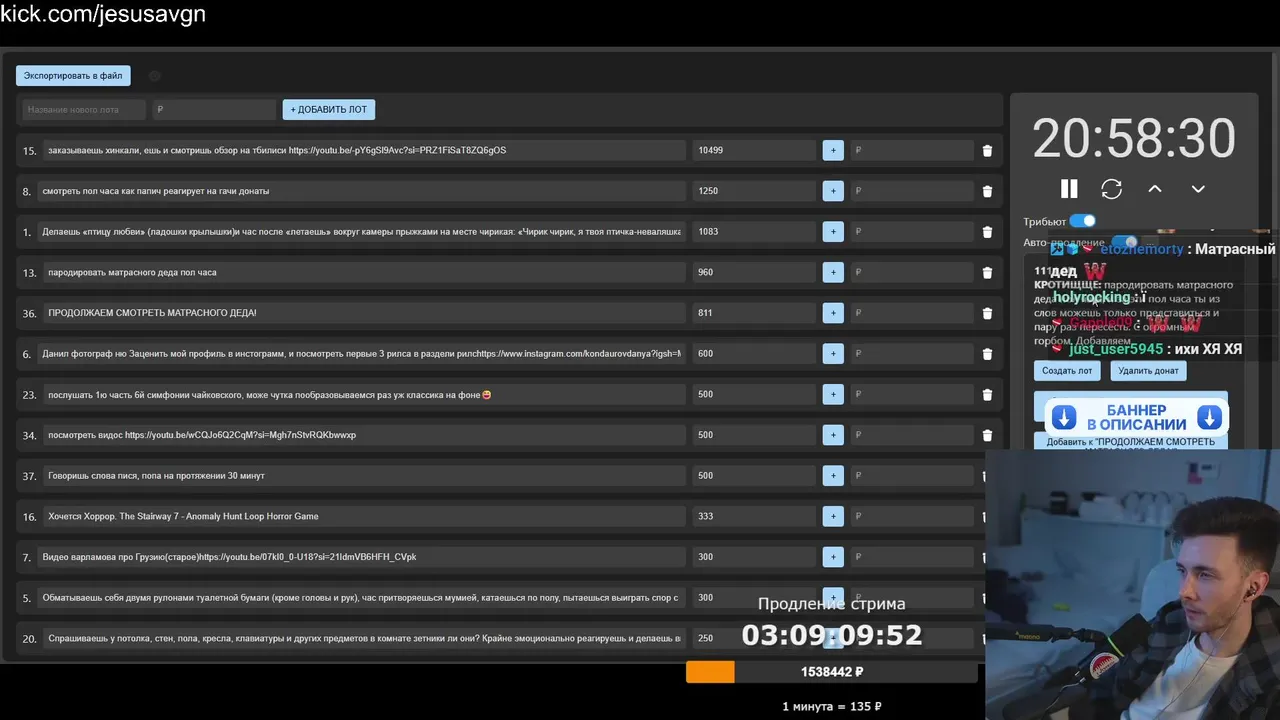The image size is (1280, 720).
Task: Add amount to lot 15 with plus button
Action: click(833, 150)
